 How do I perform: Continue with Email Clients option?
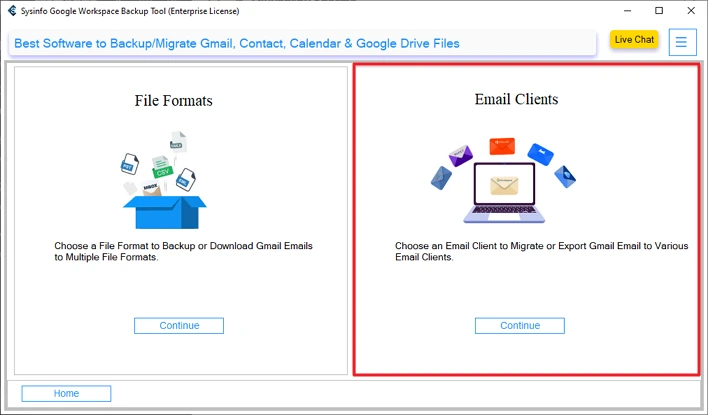(519, 326)
